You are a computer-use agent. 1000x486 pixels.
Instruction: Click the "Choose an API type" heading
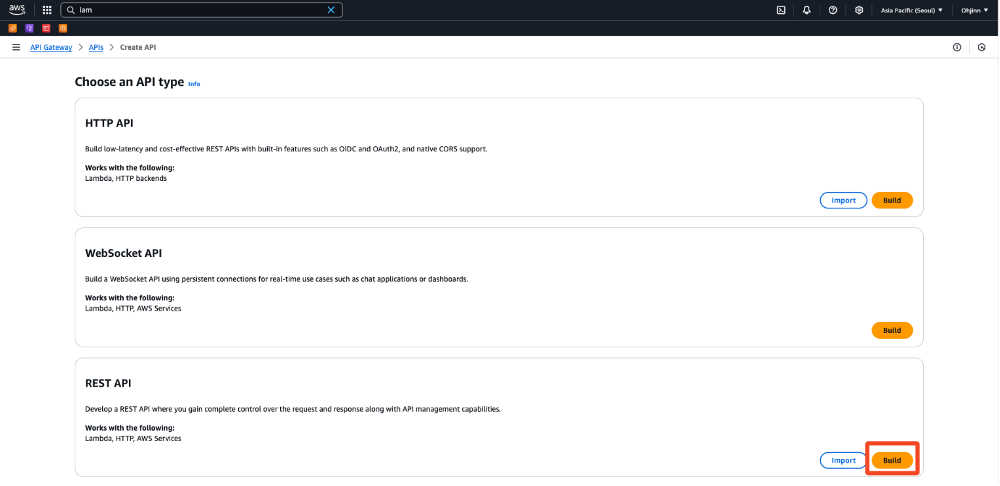pyautogui.click(x=129, y=82)
